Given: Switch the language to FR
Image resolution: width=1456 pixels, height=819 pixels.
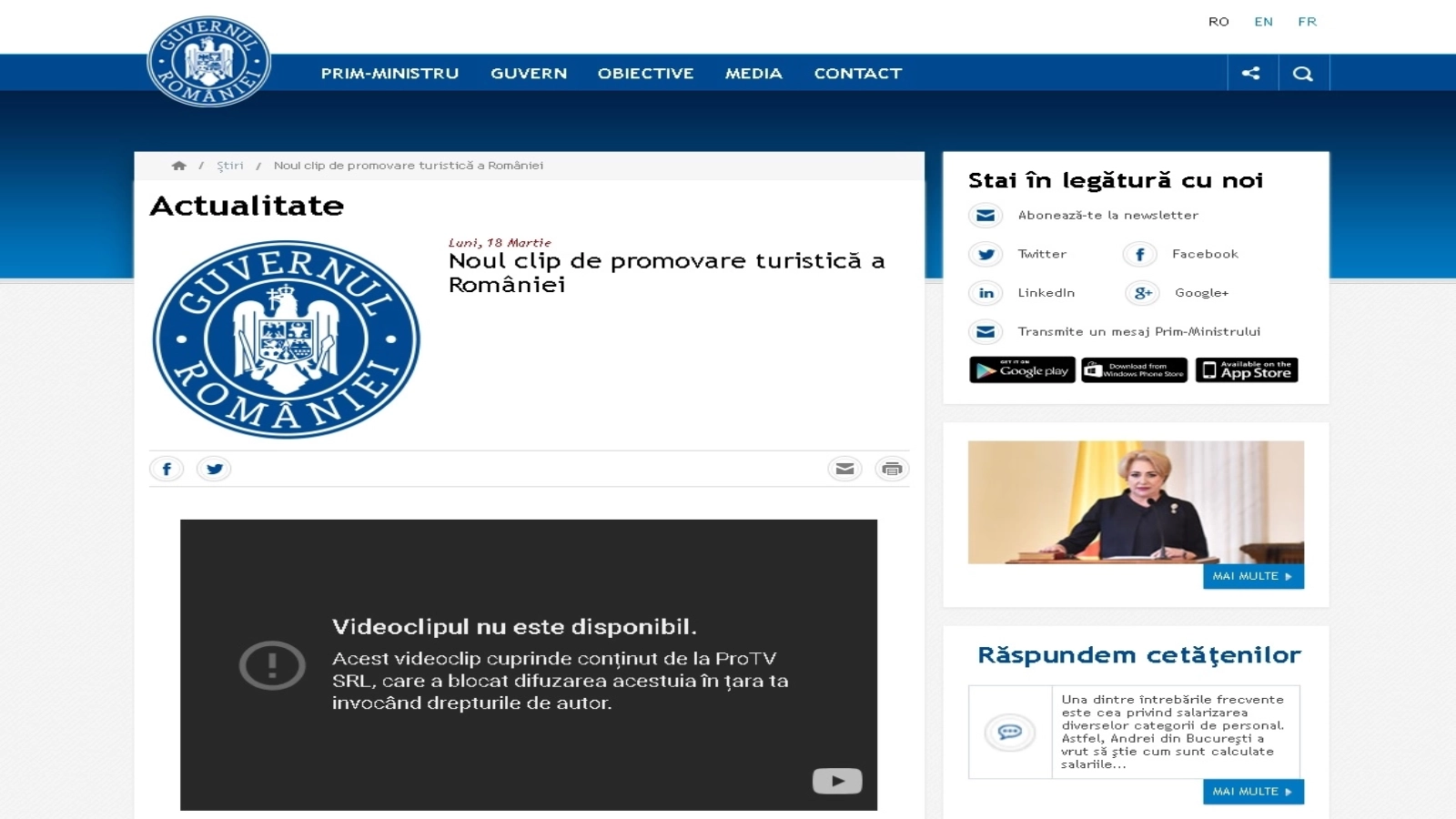Looking at the screenshot, I should tap(1307, 22).
